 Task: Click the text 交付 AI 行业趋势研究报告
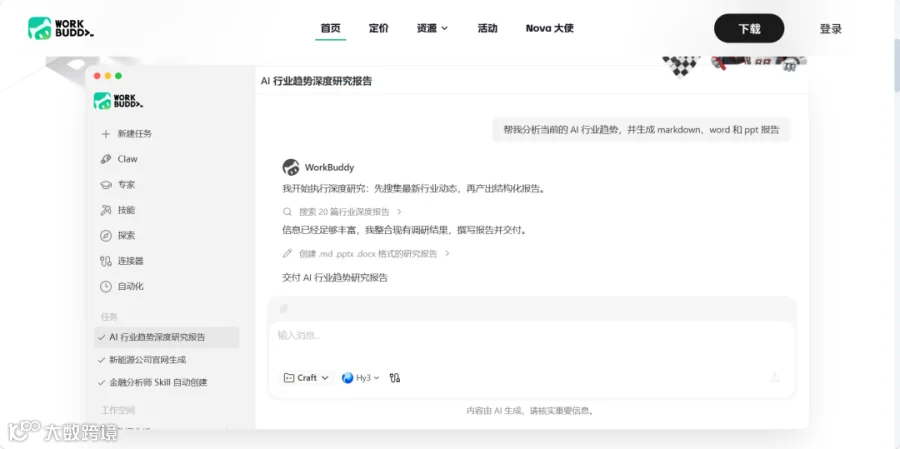coord(335,278)
